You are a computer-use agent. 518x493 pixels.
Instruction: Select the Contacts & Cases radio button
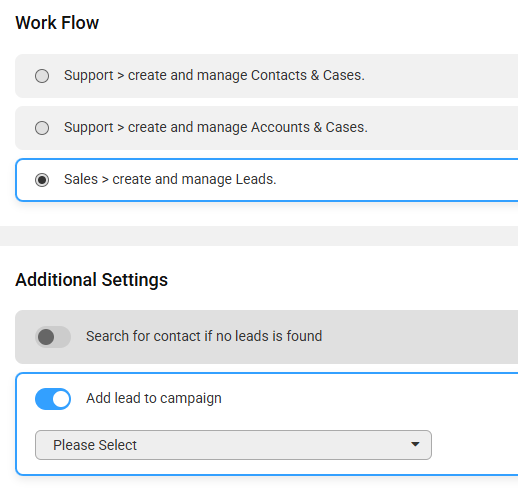[x=42, y=76]
